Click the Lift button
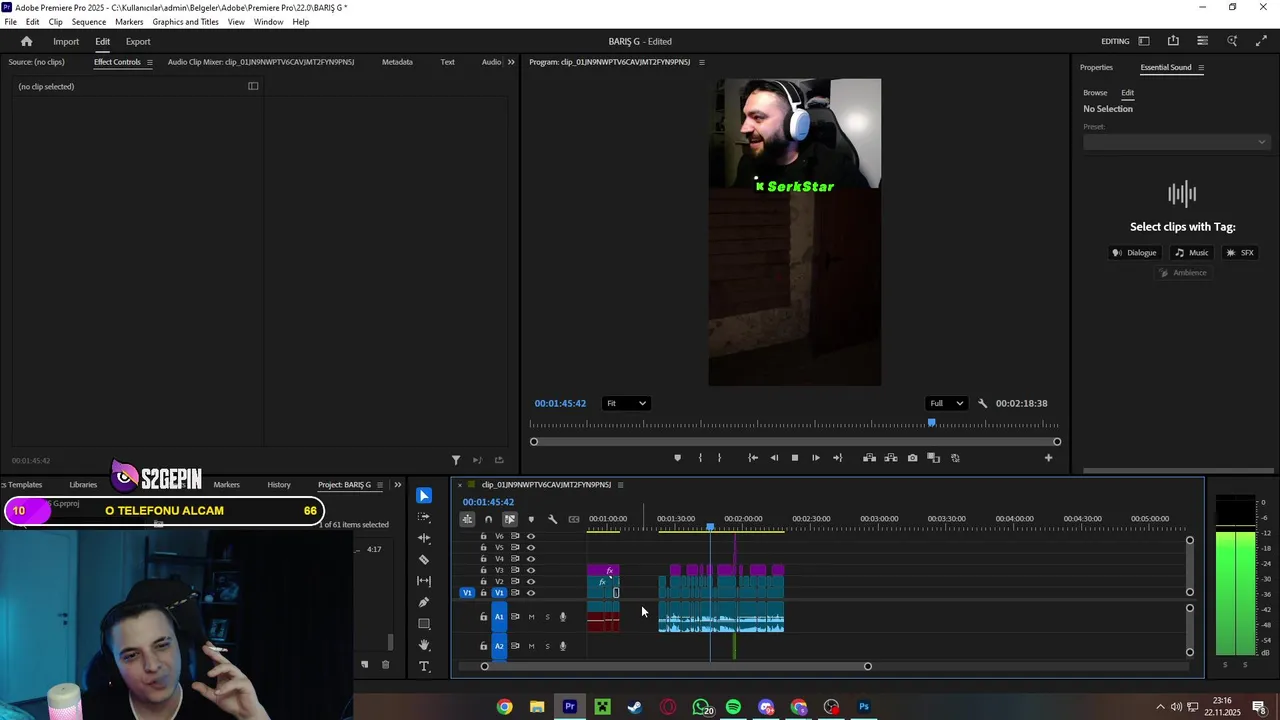1280x720 pixels. tap(869, 458)
